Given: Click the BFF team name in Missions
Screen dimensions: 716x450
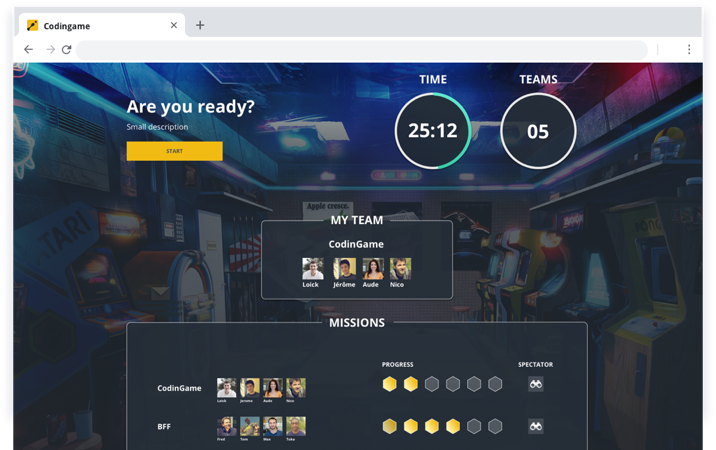Looking at the screenshot, I should 164,426.
